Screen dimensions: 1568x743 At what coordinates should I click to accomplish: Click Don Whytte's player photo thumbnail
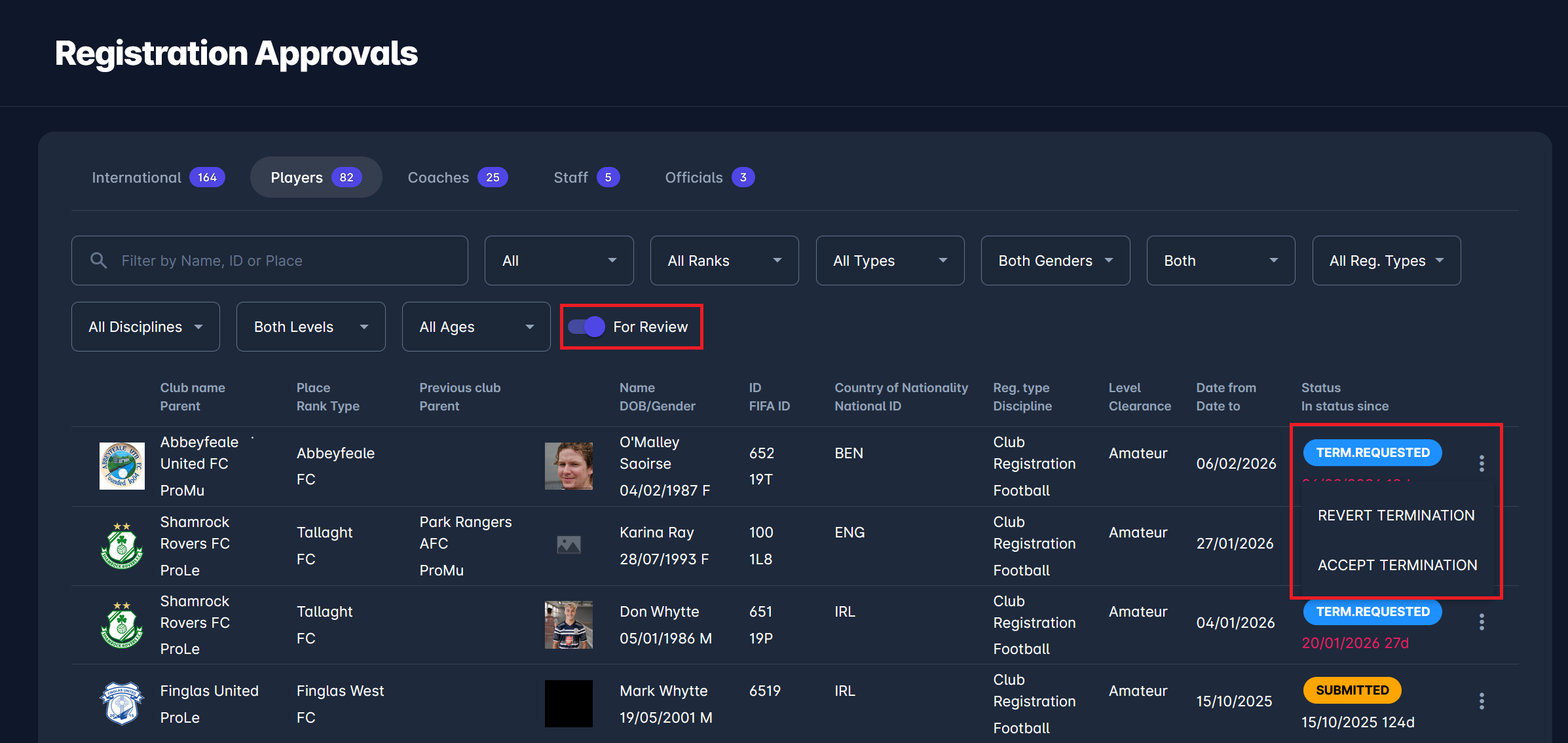(569, 624)
